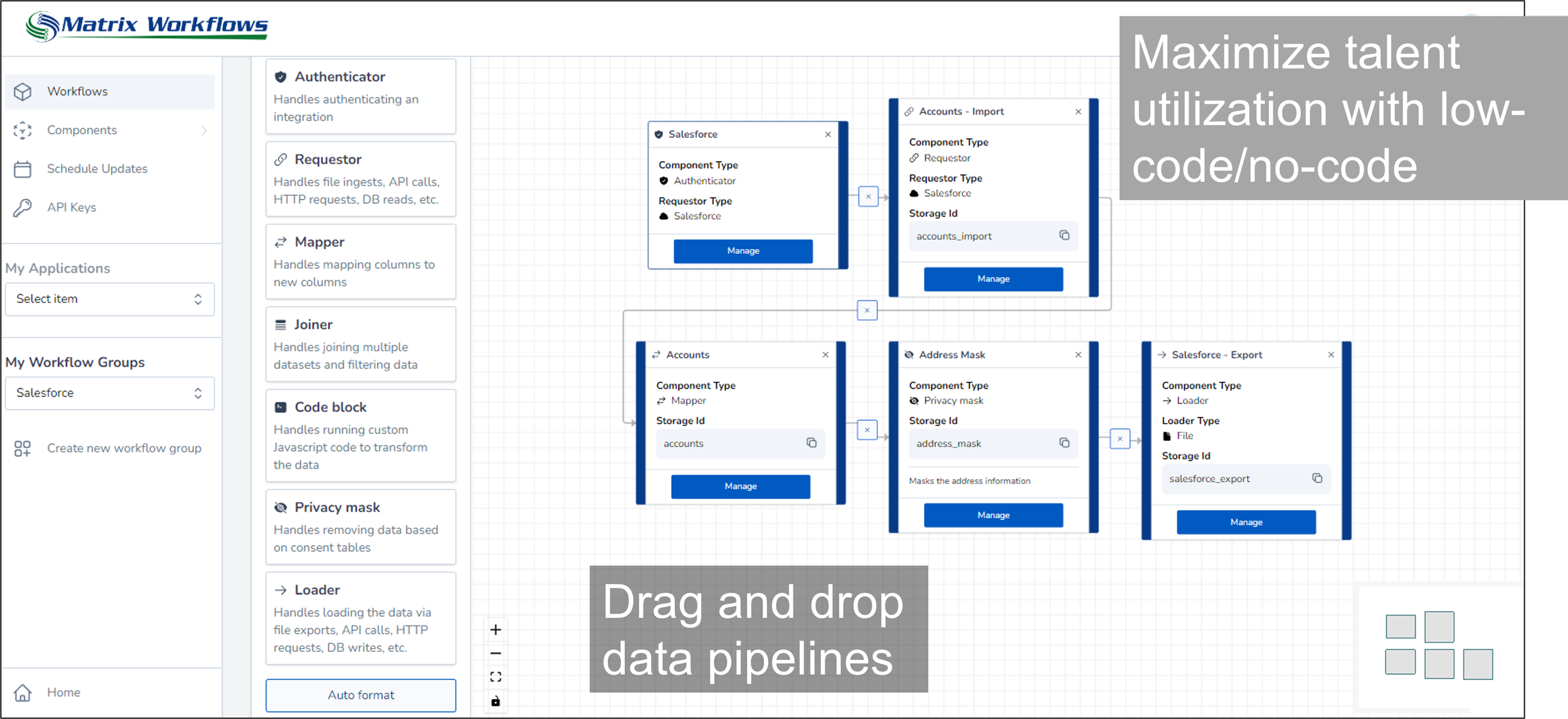
Task: Click Create new workflow group
Action: pyautogui.click(x=124, y=449)
